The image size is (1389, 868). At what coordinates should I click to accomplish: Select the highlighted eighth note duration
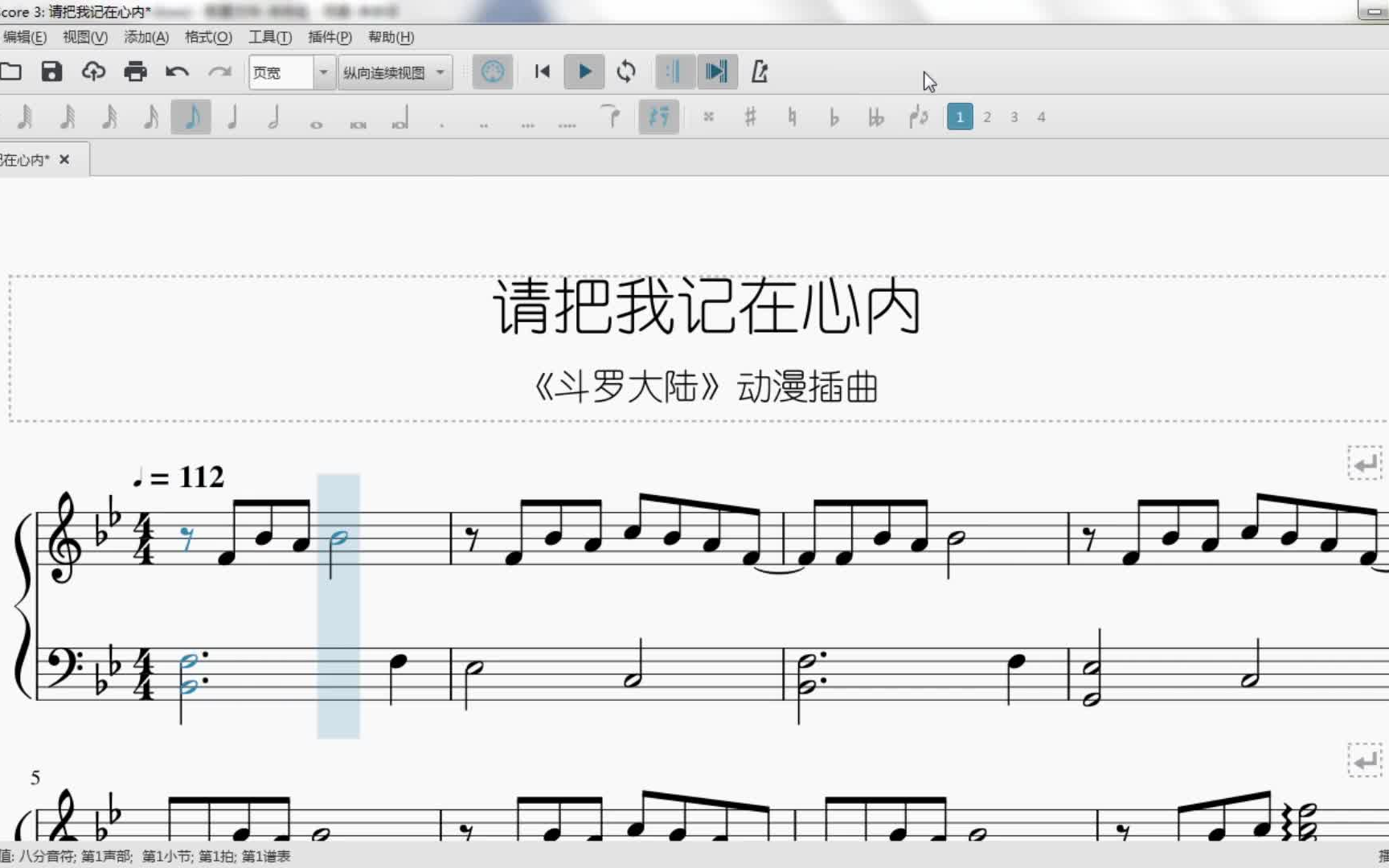point(191,117)
